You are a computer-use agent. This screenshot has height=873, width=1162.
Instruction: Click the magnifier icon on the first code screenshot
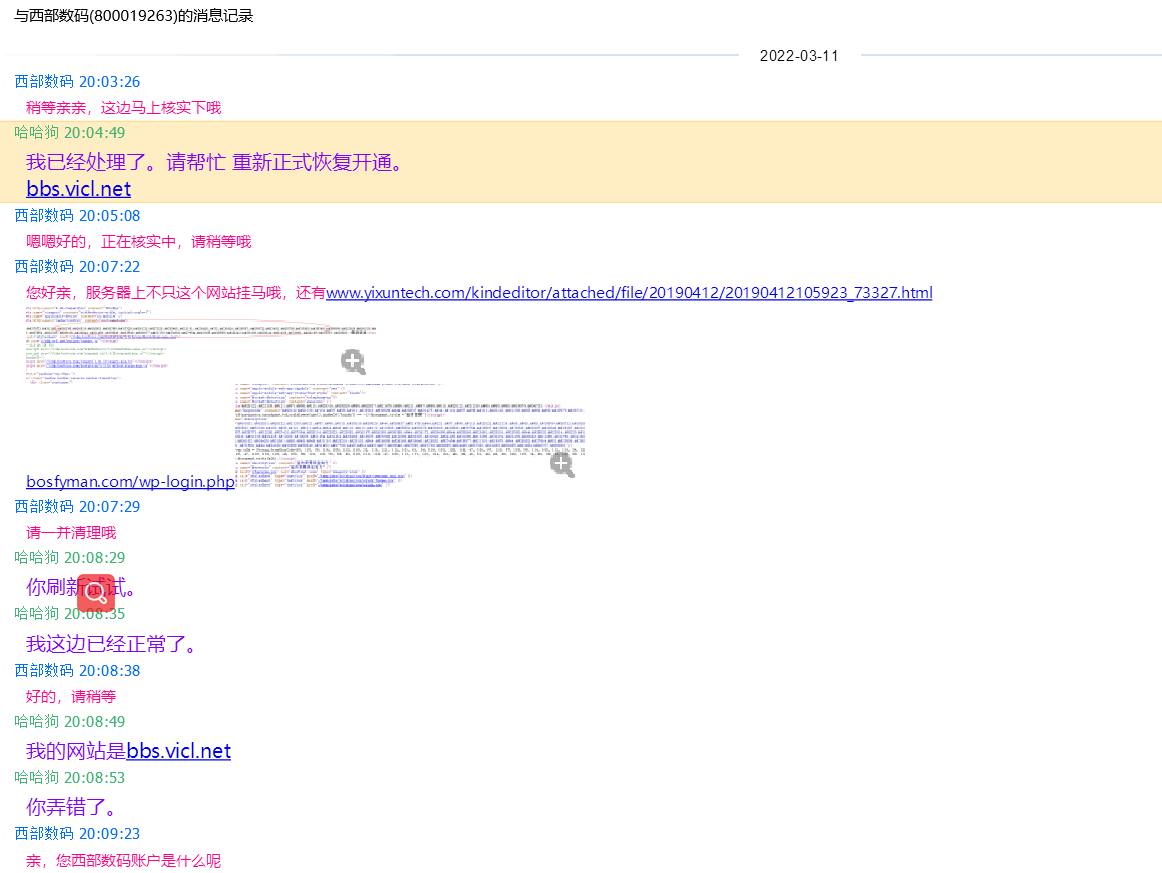[353, 362]
